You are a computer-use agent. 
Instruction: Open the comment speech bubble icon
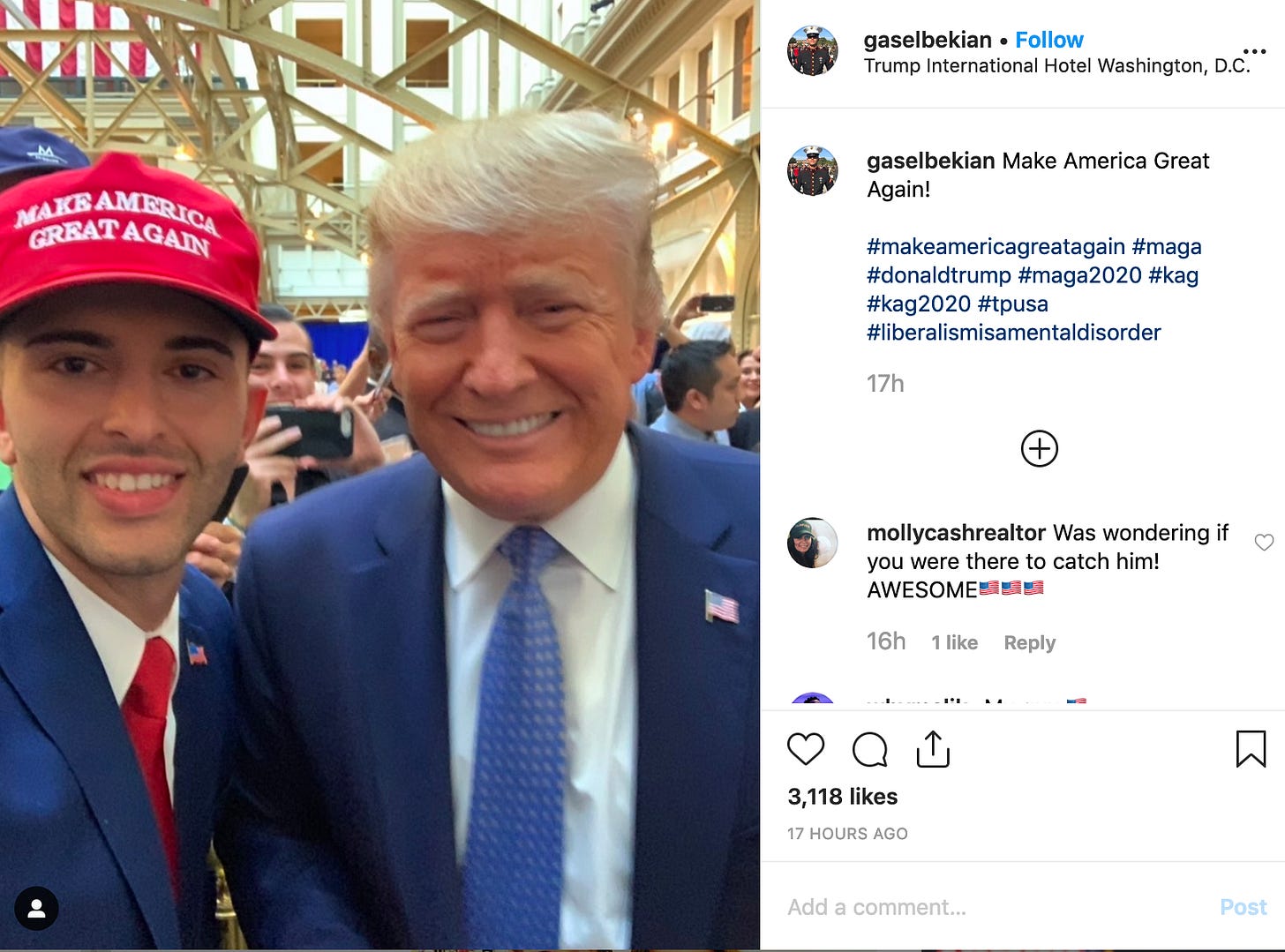pyautogui.click(x=869, y=749)
